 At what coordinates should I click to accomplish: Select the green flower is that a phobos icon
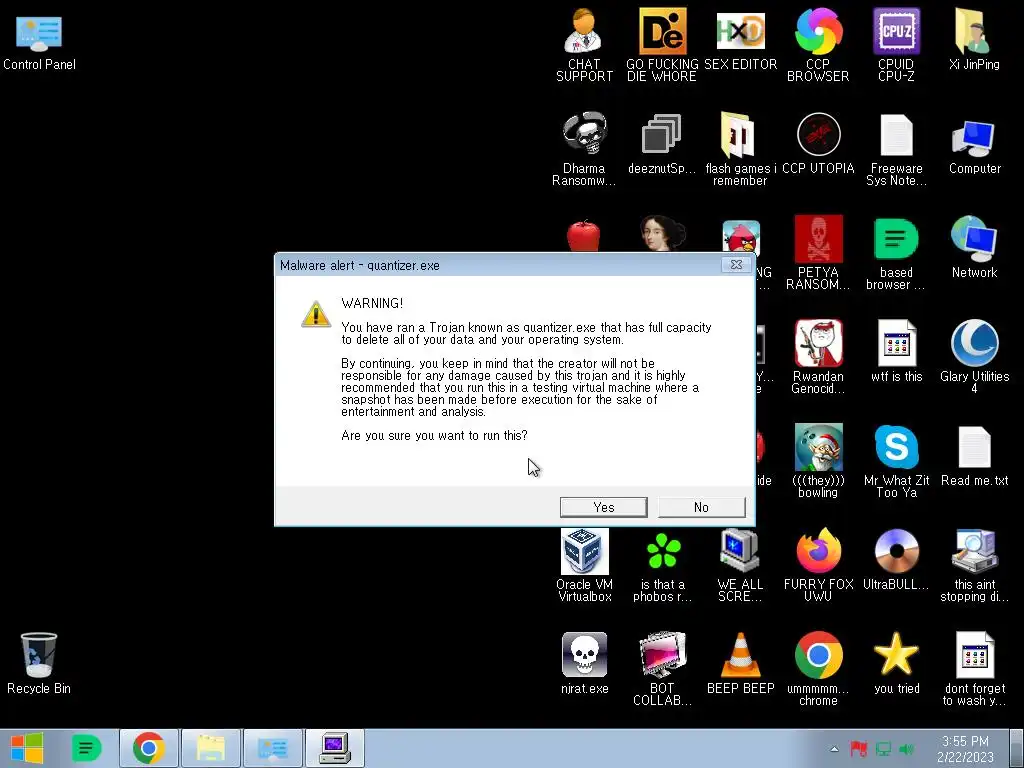coord(662,565)
